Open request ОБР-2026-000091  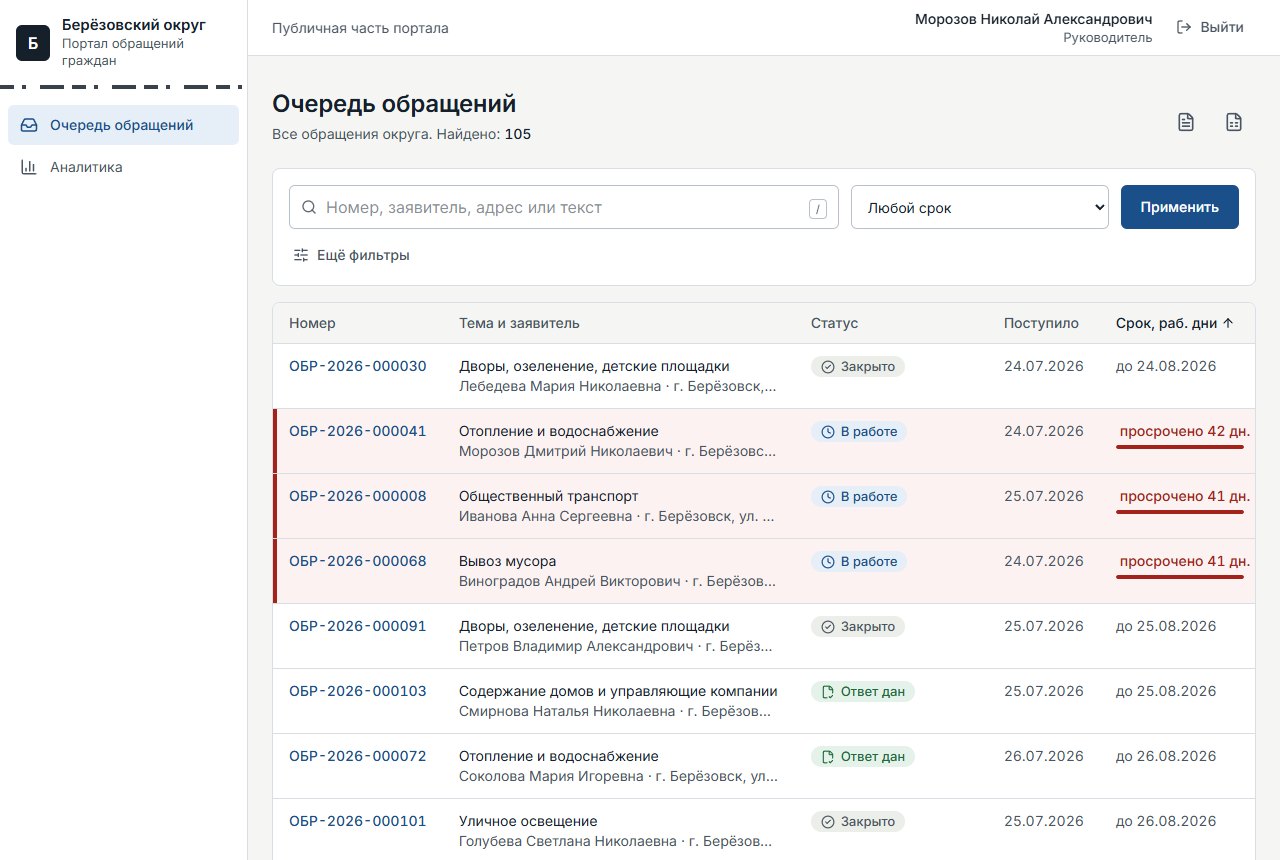[358, 626]
